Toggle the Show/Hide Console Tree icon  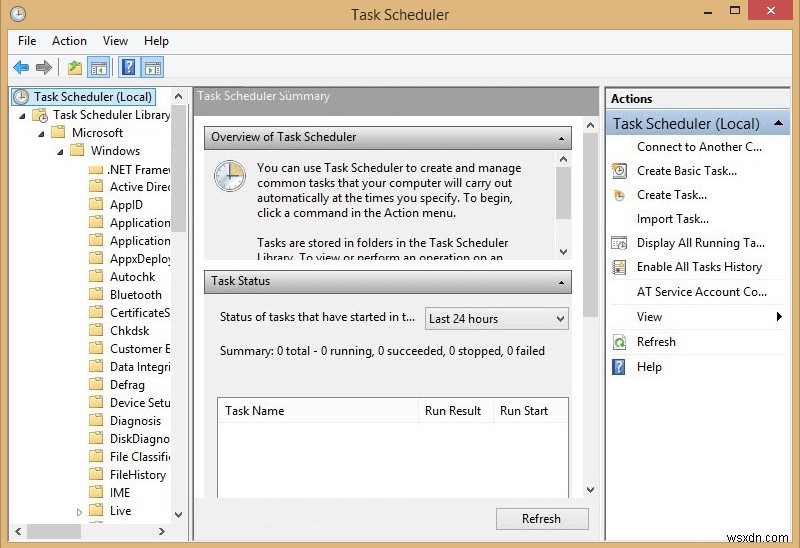click(x=99, y=67)
